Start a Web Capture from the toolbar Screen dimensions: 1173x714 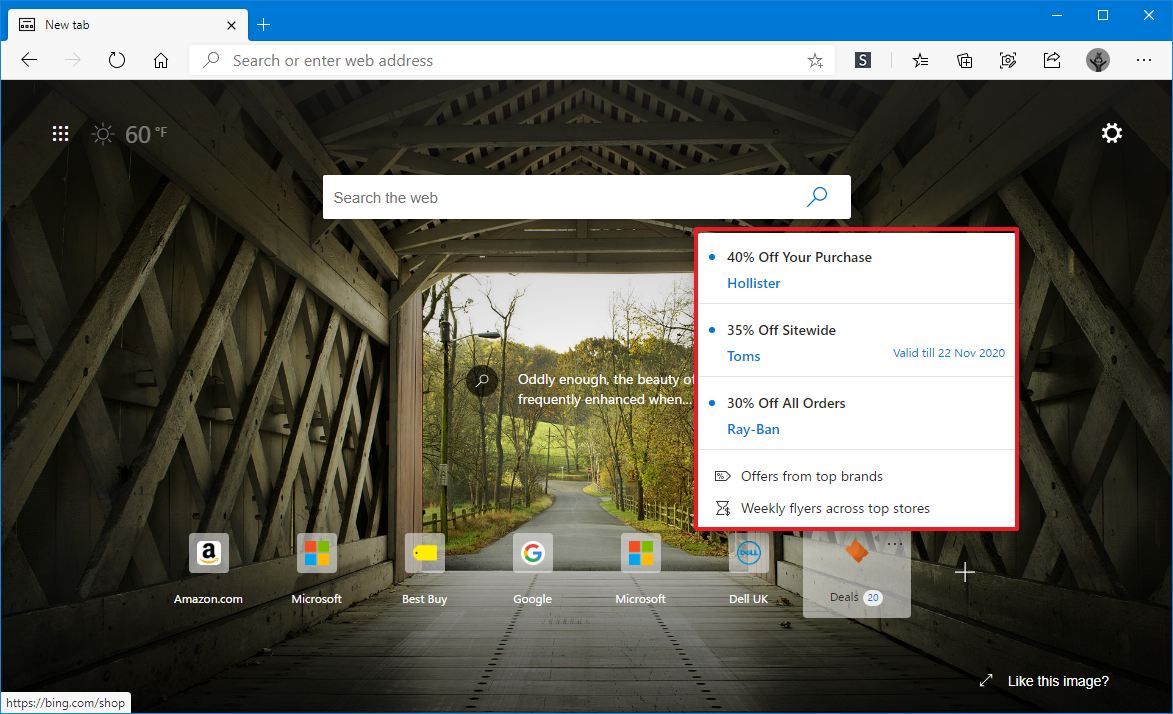pos(1008,60)
